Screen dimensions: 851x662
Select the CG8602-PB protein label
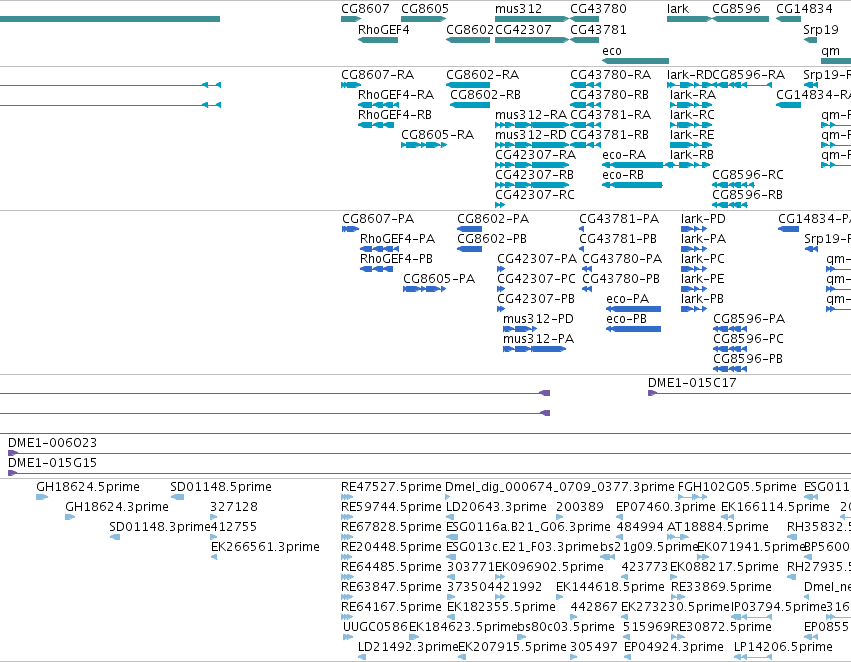coord(492,239)
